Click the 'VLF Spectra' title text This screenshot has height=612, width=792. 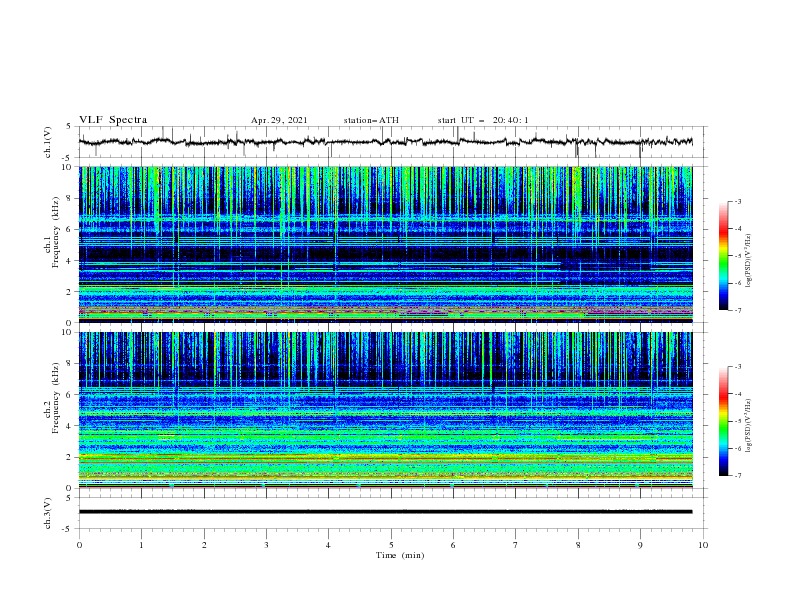(113, 120)
